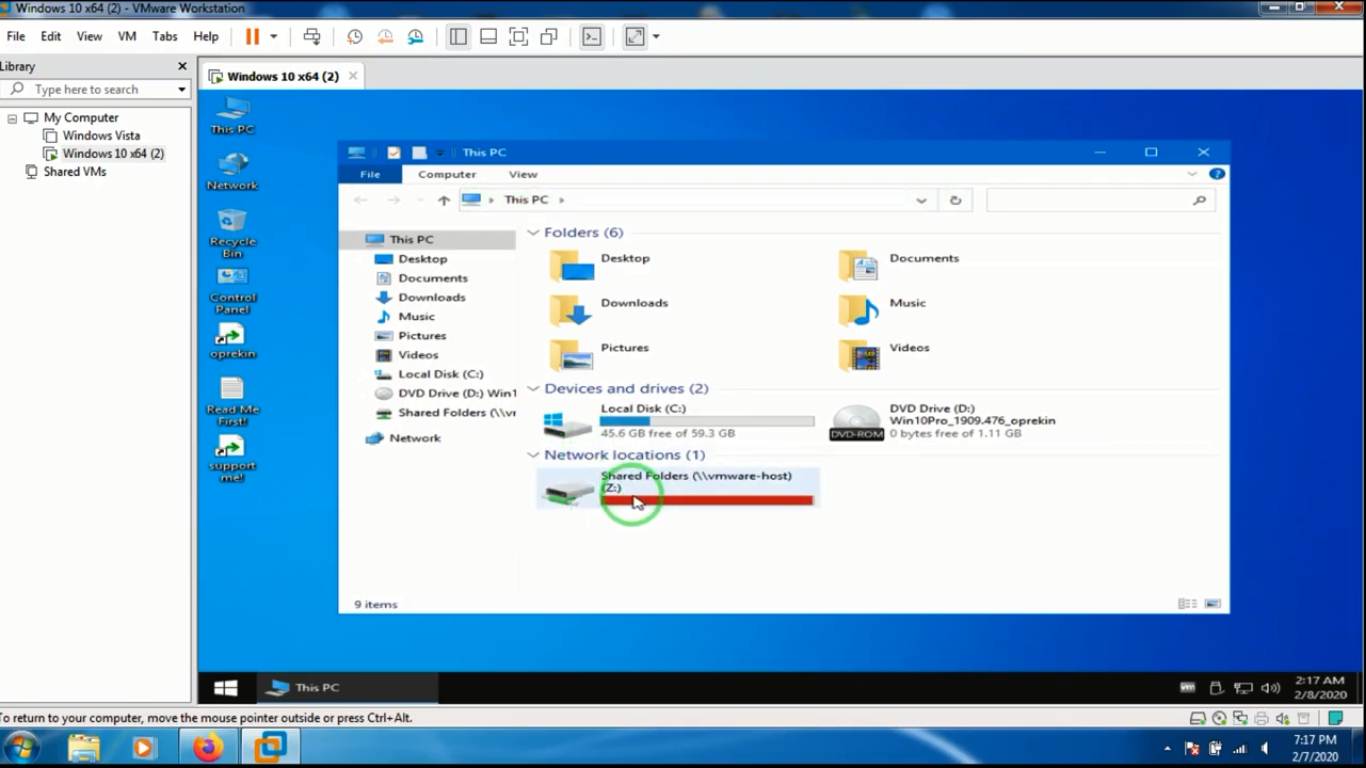The width and height of the screenshot is (1366, 768).
Task: Open the File tab in Explorer
Action: pyautogui.click(x=370, y=174)
